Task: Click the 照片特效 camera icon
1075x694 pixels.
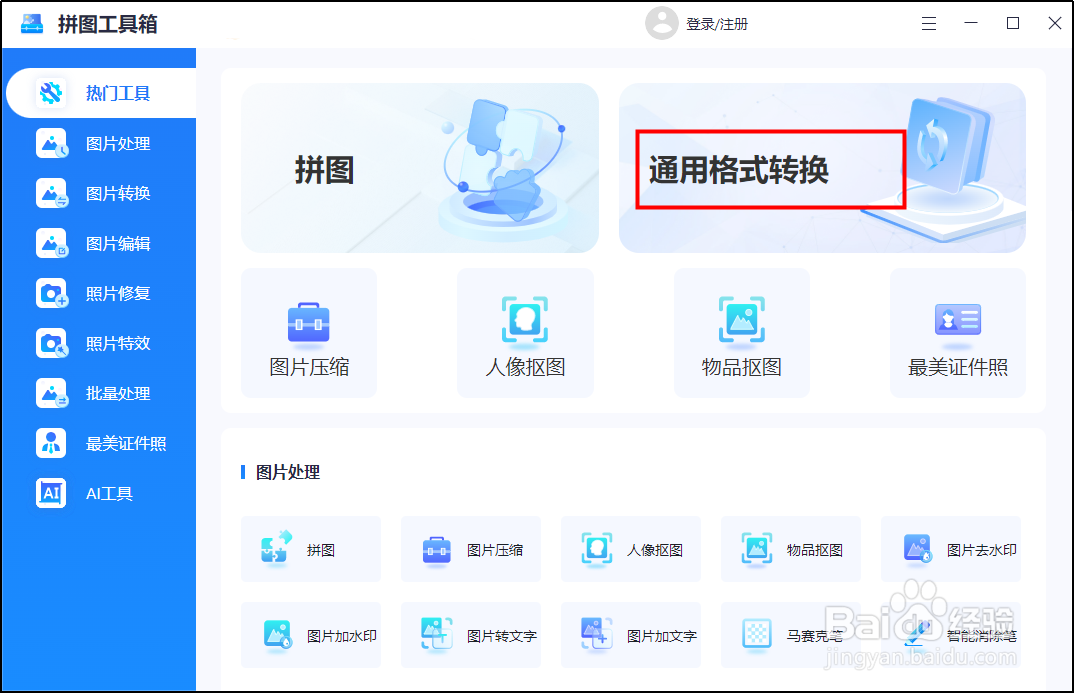Action: pos(51,343)
